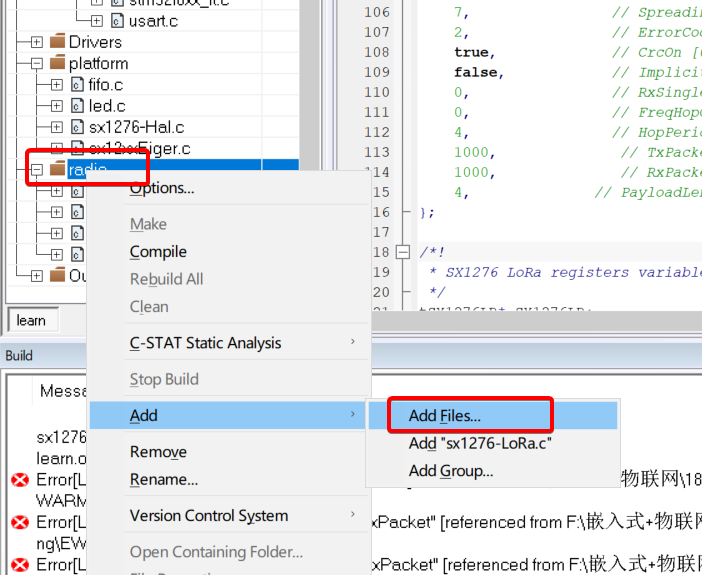Click the led.c file icon

click(x=77, y=106)
